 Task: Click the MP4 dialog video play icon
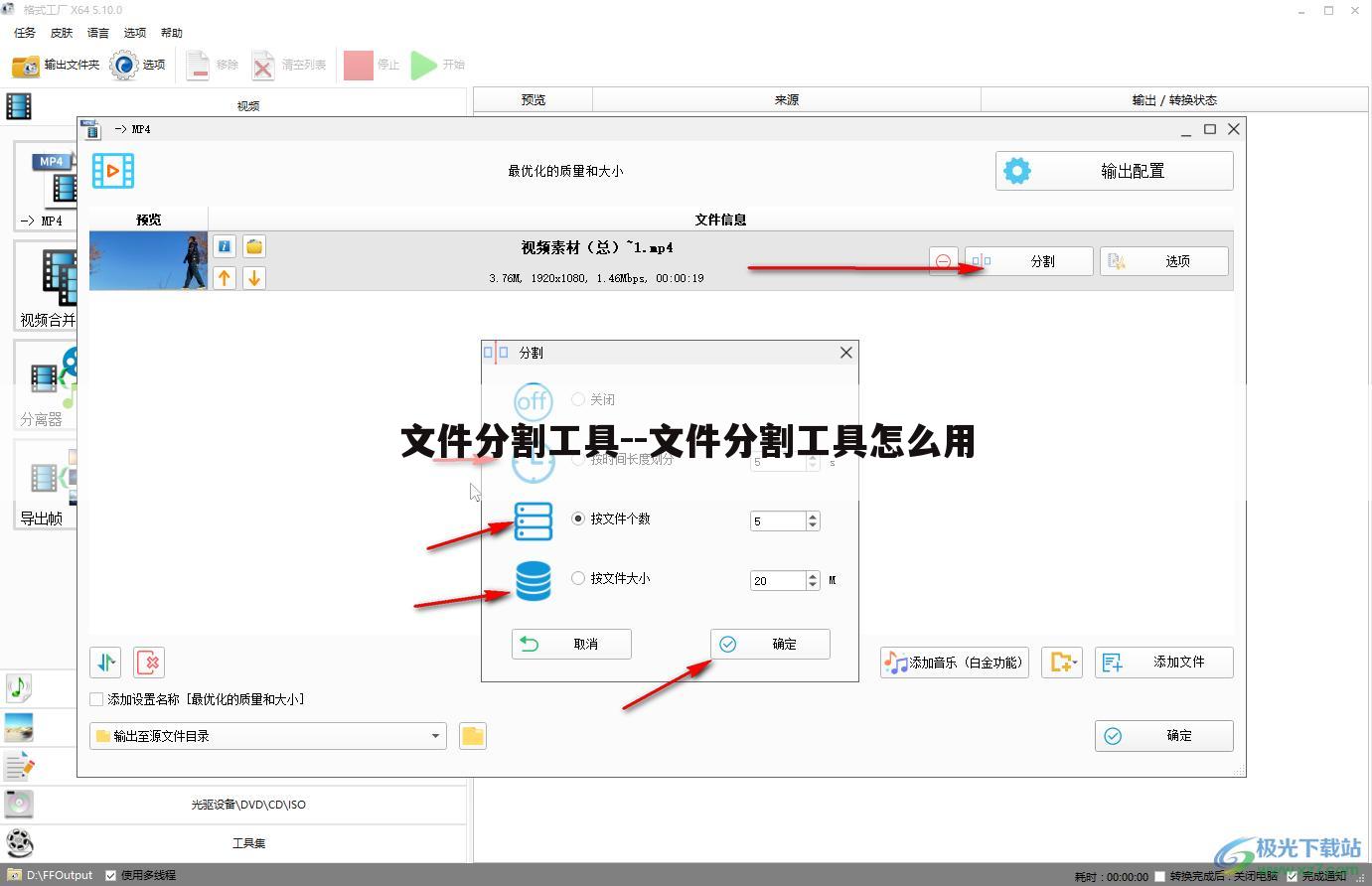tap(113, 171)
